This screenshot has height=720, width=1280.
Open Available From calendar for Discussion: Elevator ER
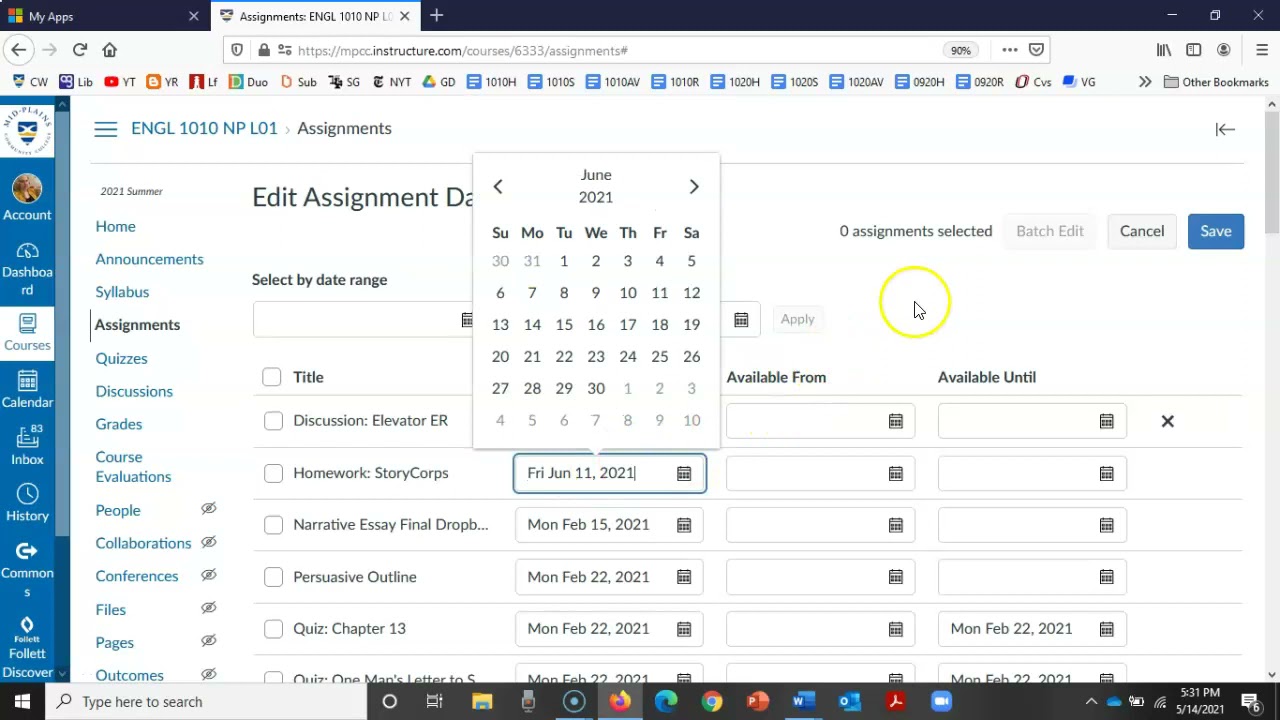pos(896,421)
